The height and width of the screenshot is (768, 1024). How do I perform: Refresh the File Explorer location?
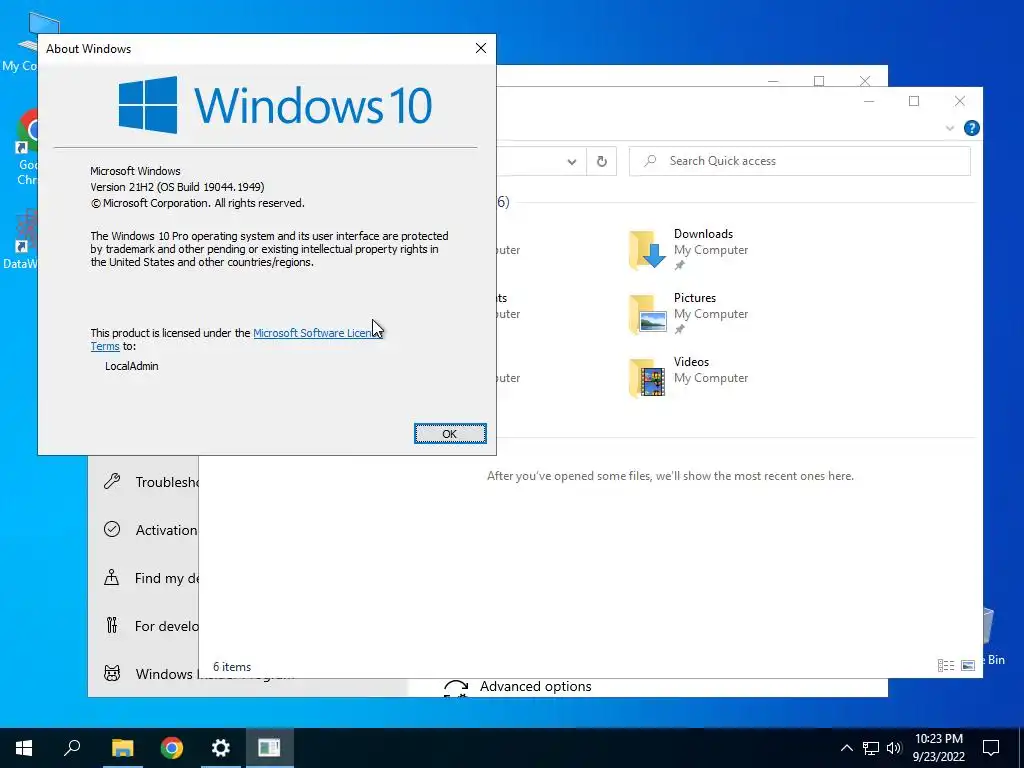(x=601, y=161)
